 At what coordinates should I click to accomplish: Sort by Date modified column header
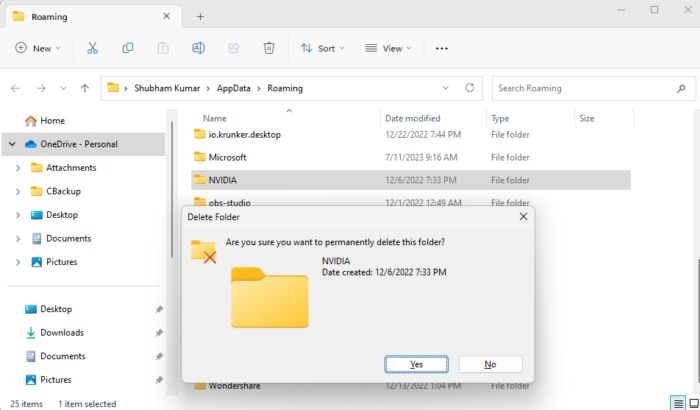[412, 118]
